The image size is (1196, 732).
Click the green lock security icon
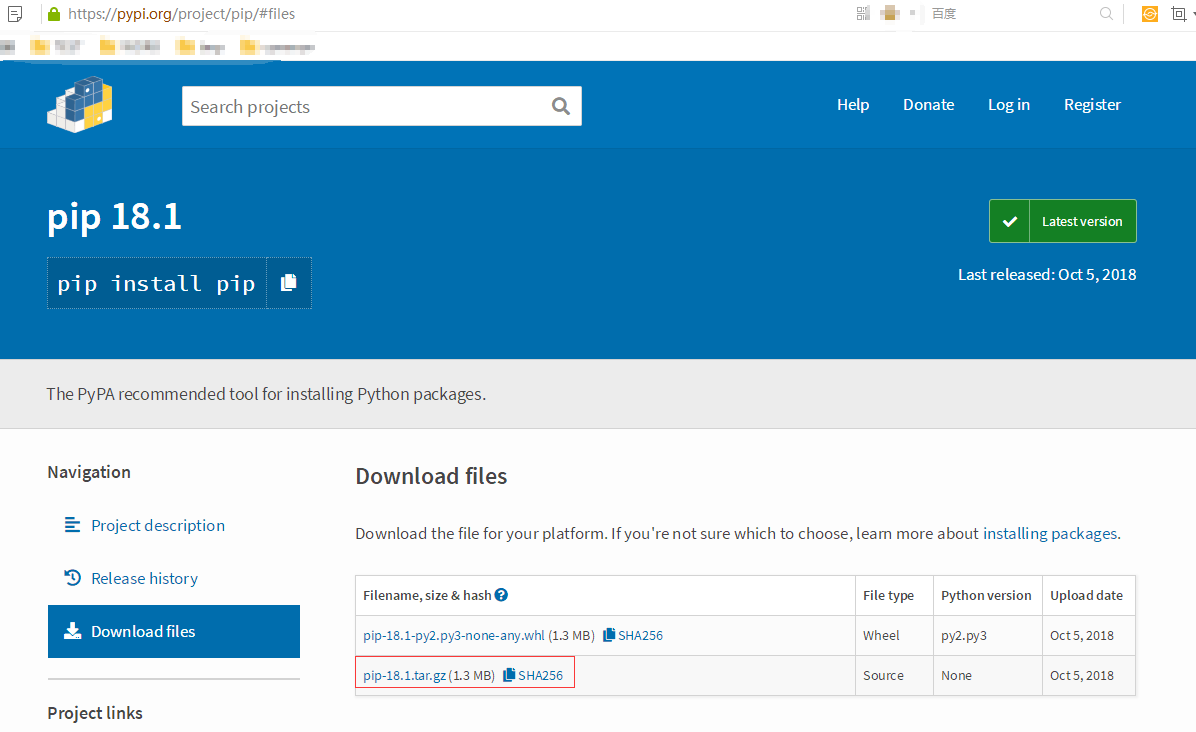coord(53,14)
